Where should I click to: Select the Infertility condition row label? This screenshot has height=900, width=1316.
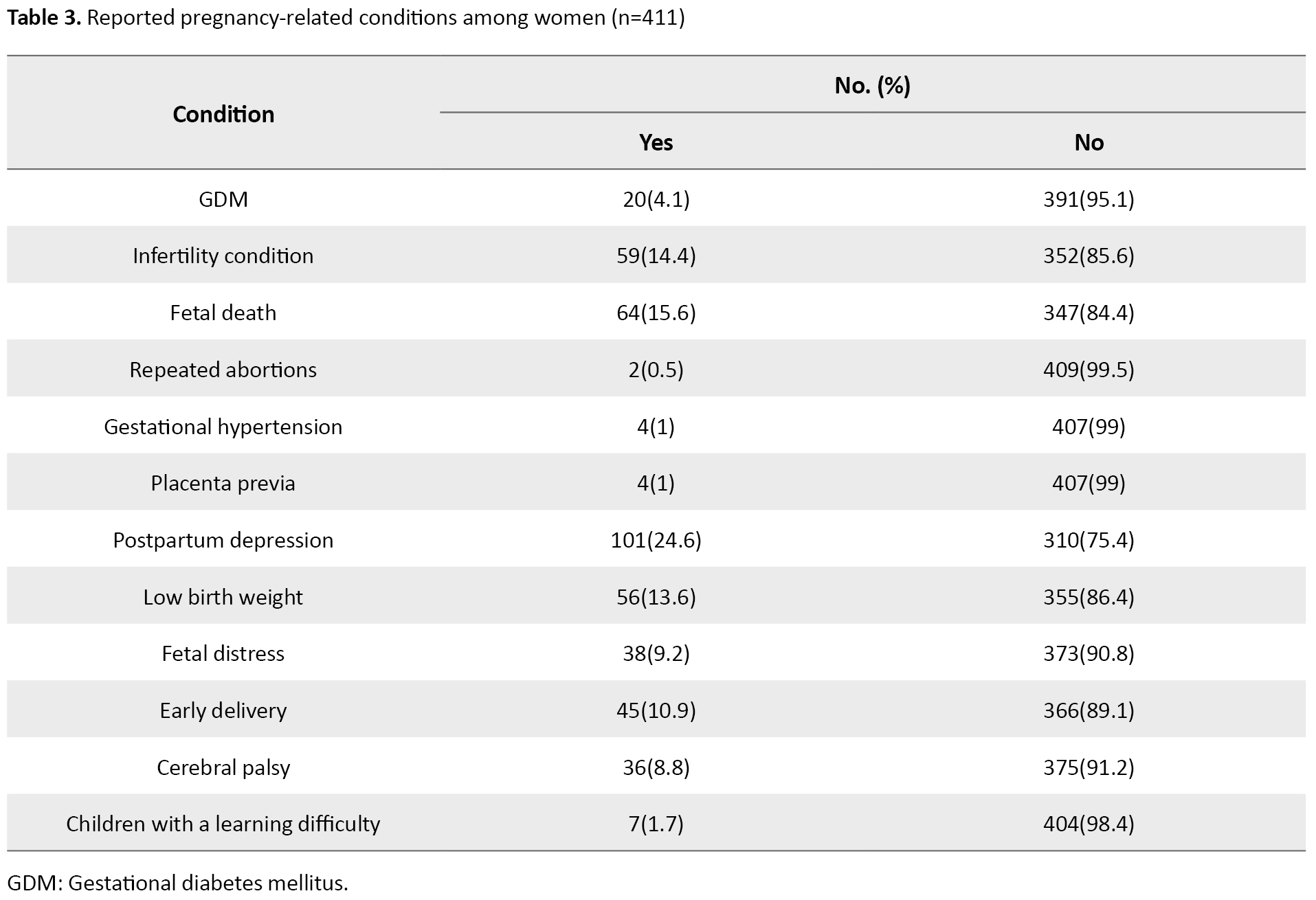click(223, 256)
